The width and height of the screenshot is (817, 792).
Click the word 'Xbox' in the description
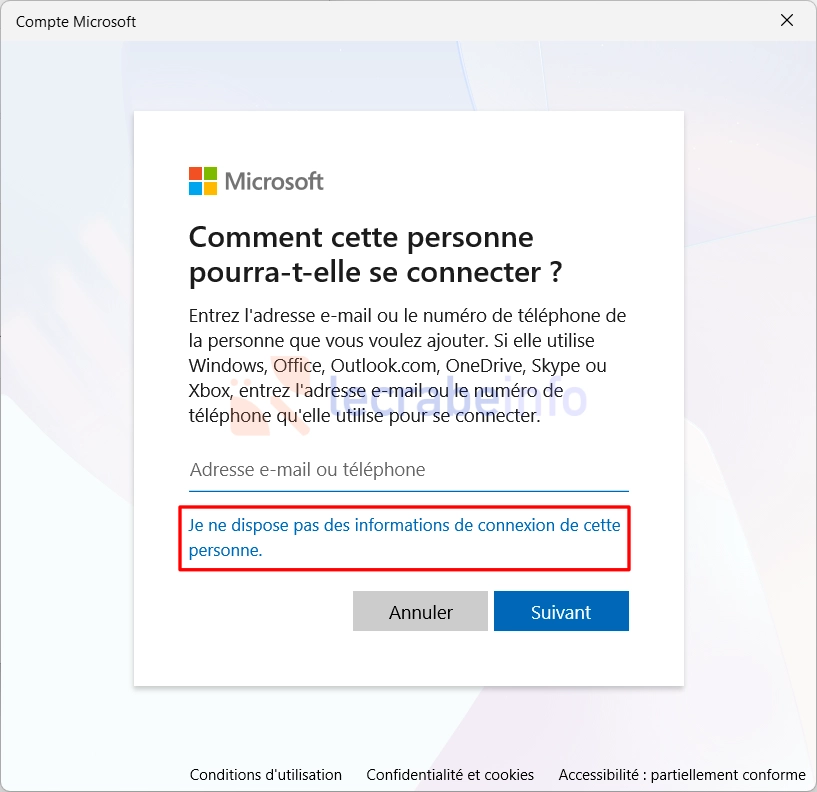pyautogui.click(x=209, y=390)
